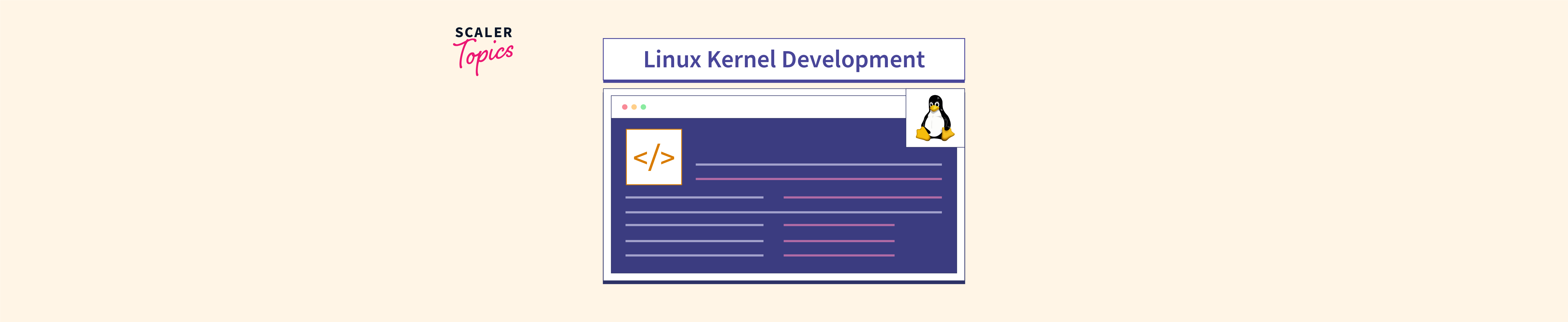
Task: Click the pink line beside the code icon
Action: 818,179
